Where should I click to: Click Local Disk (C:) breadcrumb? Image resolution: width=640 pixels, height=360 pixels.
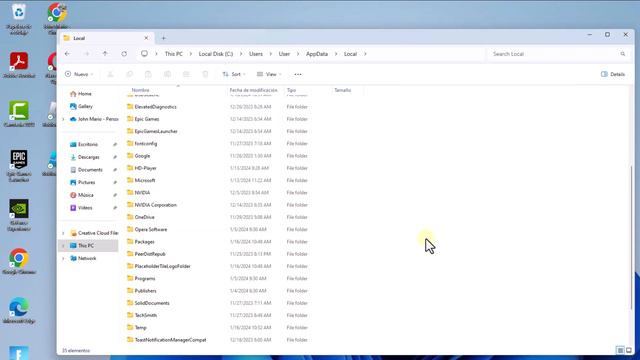point(216,54)
